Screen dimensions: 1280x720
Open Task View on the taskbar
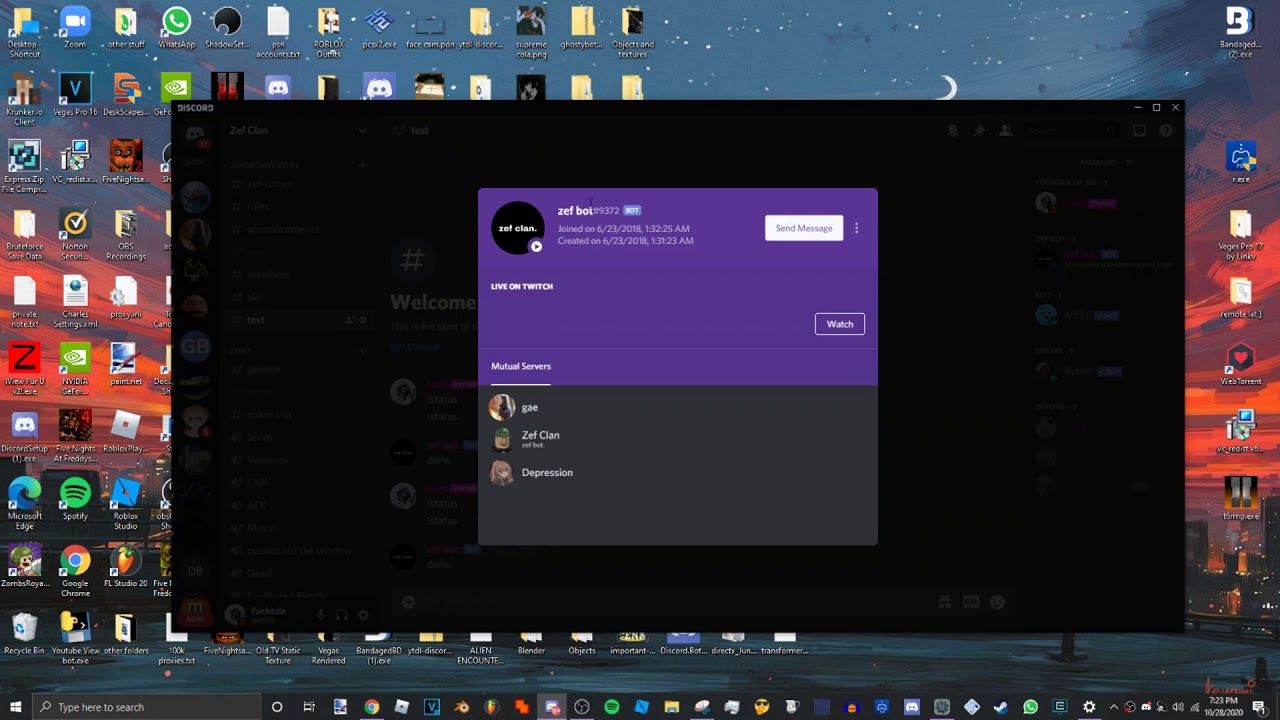pos(309,707)
